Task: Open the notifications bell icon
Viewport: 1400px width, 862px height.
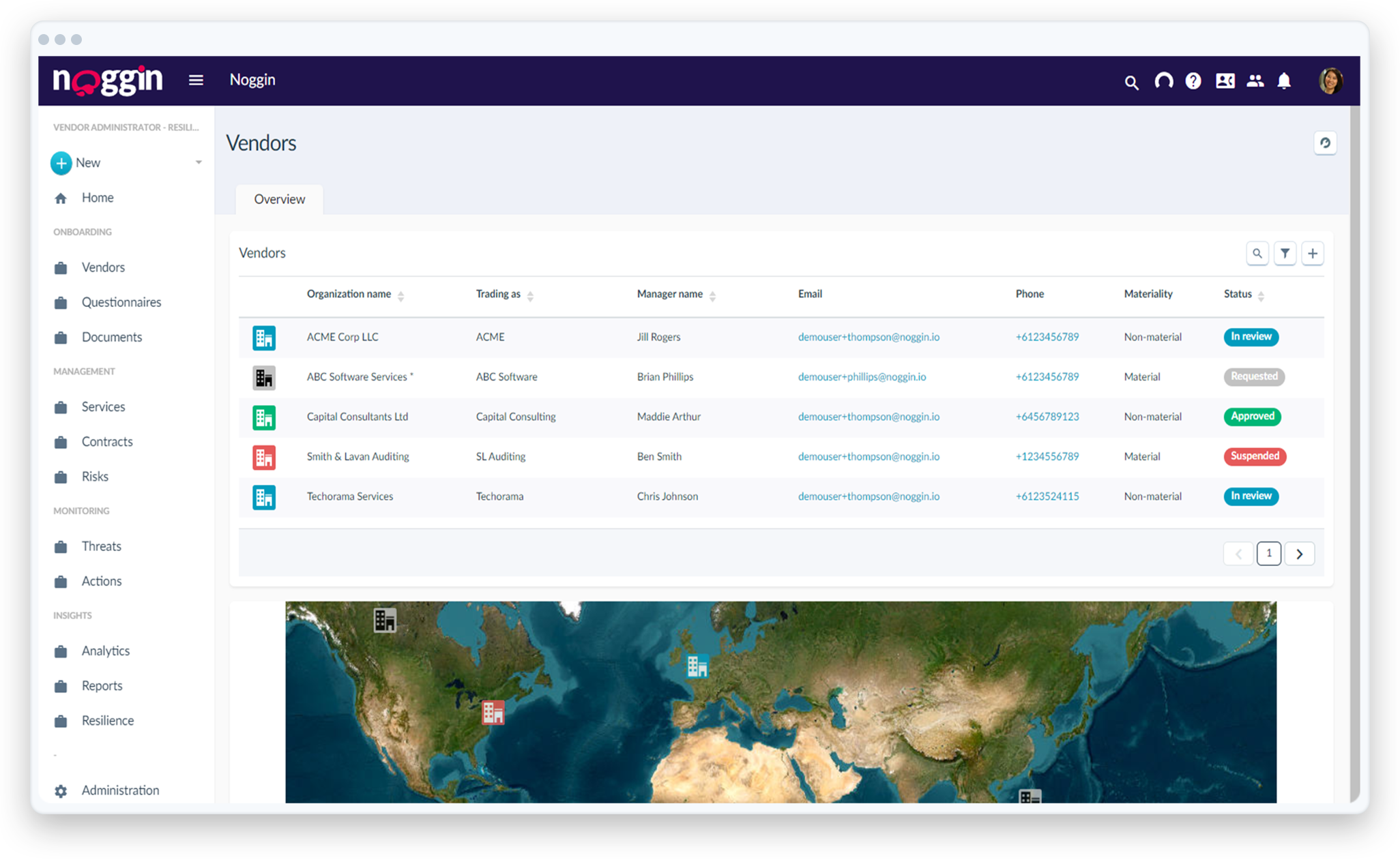Action: [x=1283, y=80]
